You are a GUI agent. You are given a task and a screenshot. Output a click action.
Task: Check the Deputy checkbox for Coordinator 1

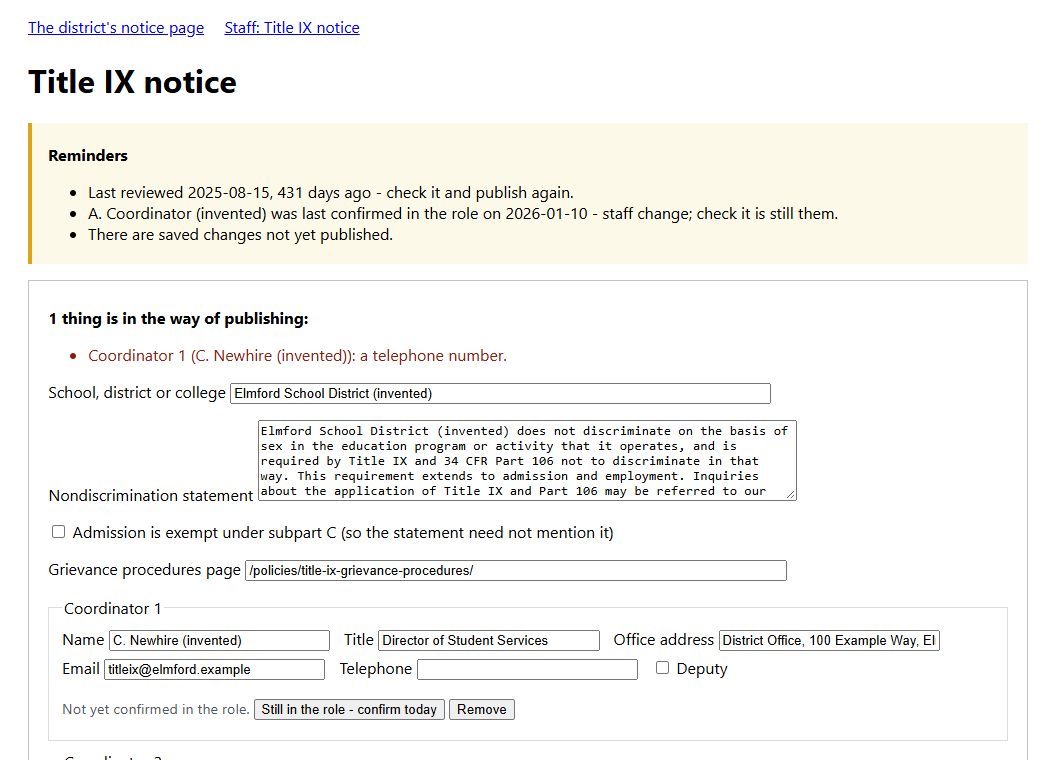[663, 668]
